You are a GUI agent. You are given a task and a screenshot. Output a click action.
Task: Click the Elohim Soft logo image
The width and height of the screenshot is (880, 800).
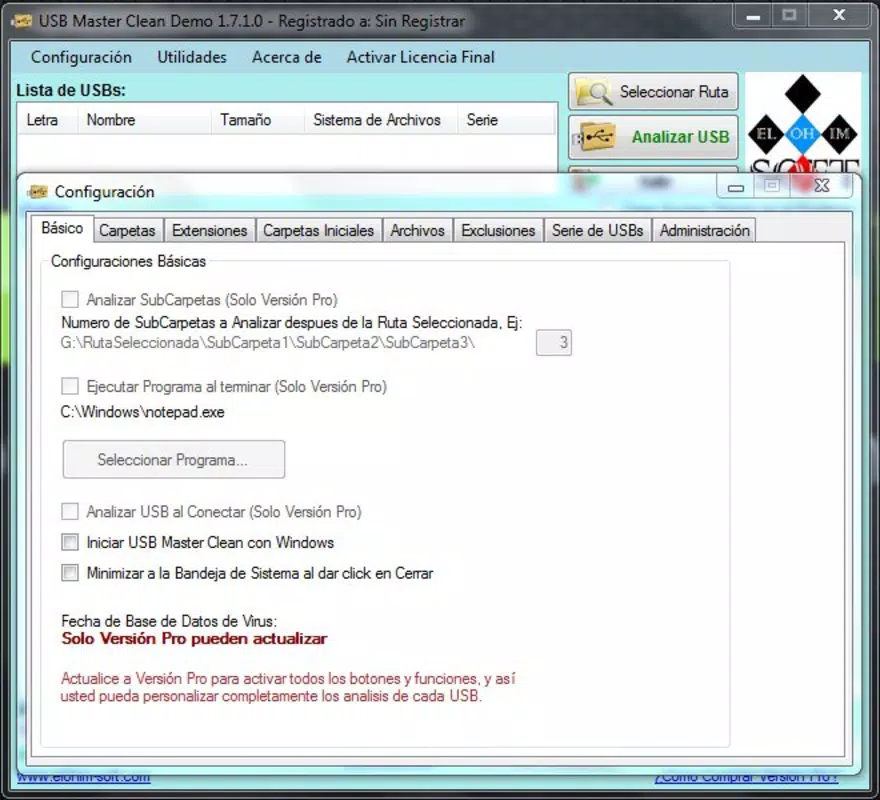tap(803, 123)
